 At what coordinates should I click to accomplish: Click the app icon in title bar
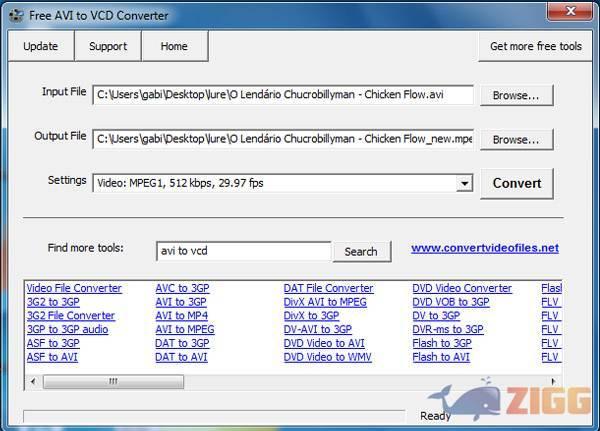(13, 15)
